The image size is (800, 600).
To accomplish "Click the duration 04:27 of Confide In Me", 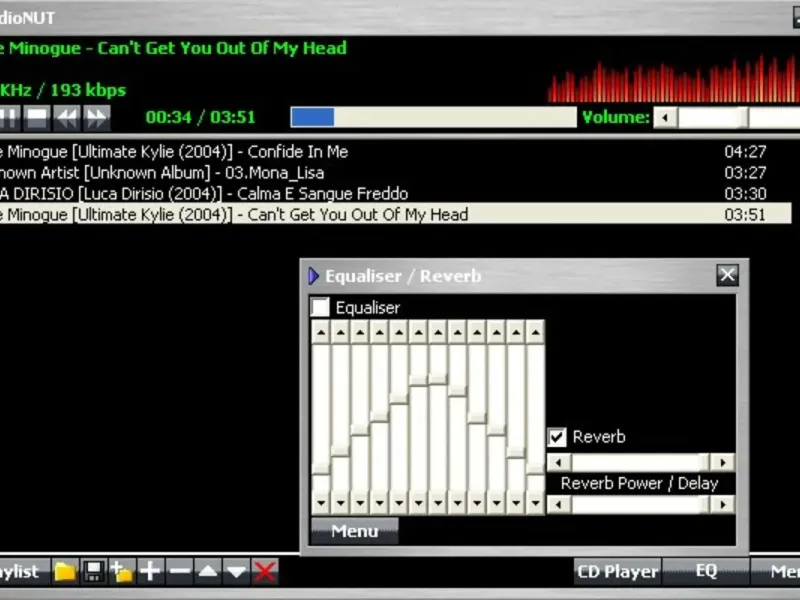I will (745, 152).
